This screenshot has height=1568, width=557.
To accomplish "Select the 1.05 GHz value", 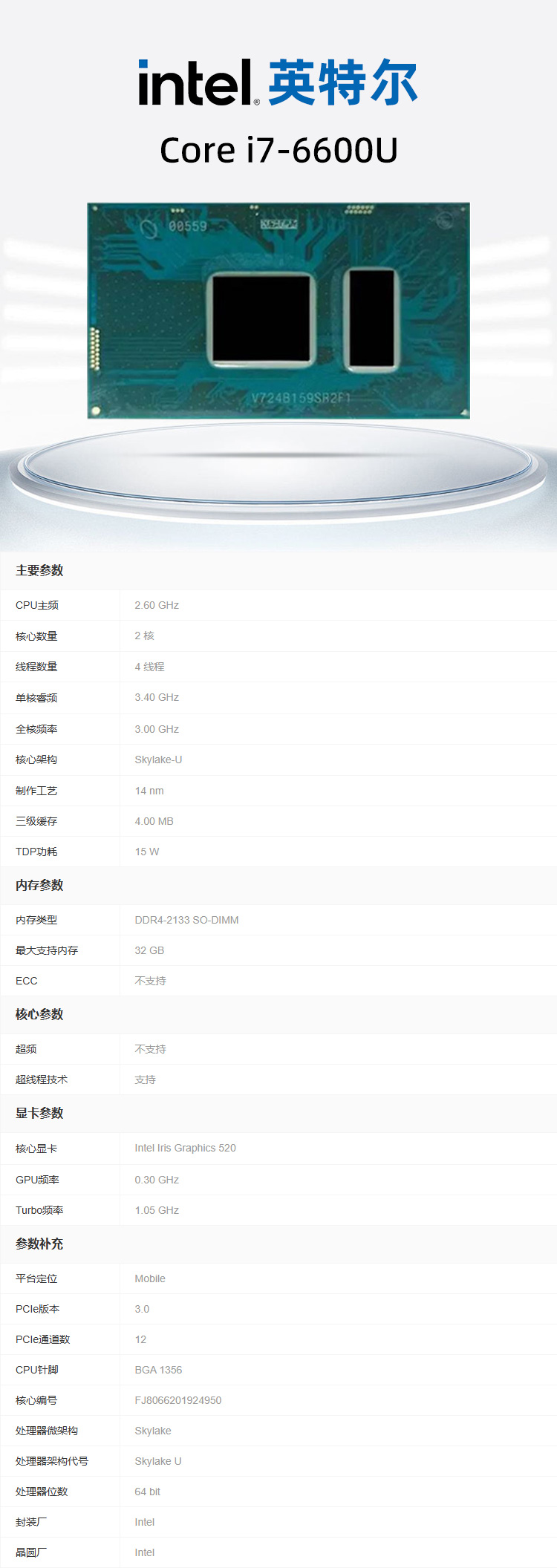I will [157, 1210].
